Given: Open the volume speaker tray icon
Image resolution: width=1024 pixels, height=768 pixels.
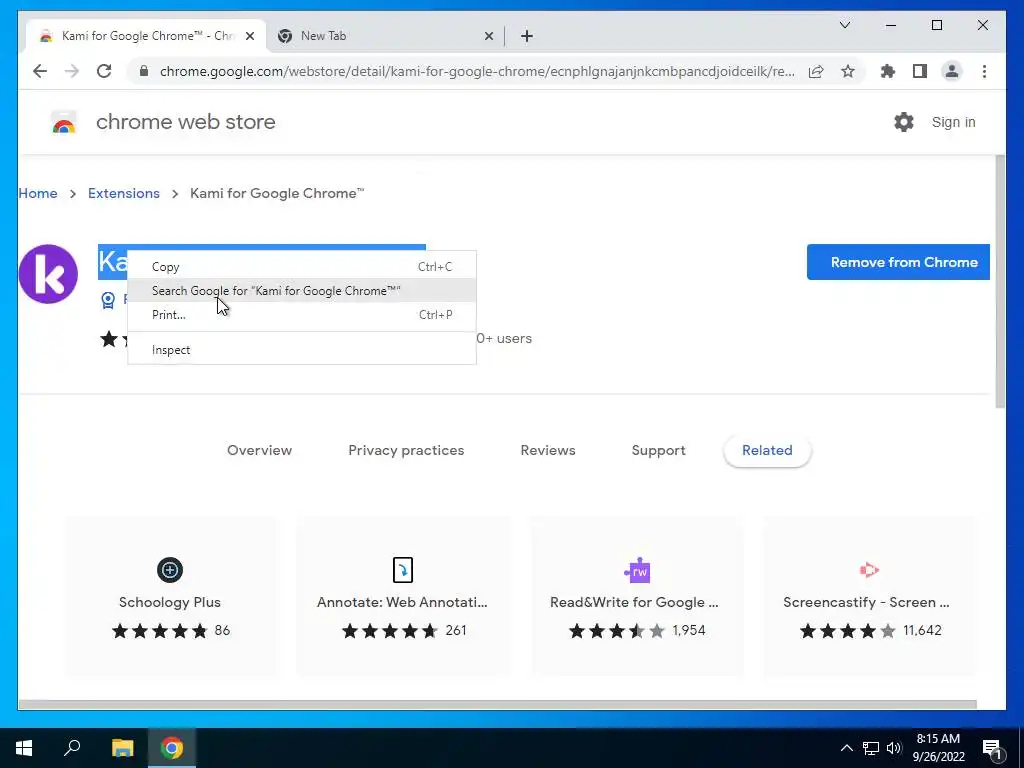Looking at the screenshot, I should (x=894, y=748).
